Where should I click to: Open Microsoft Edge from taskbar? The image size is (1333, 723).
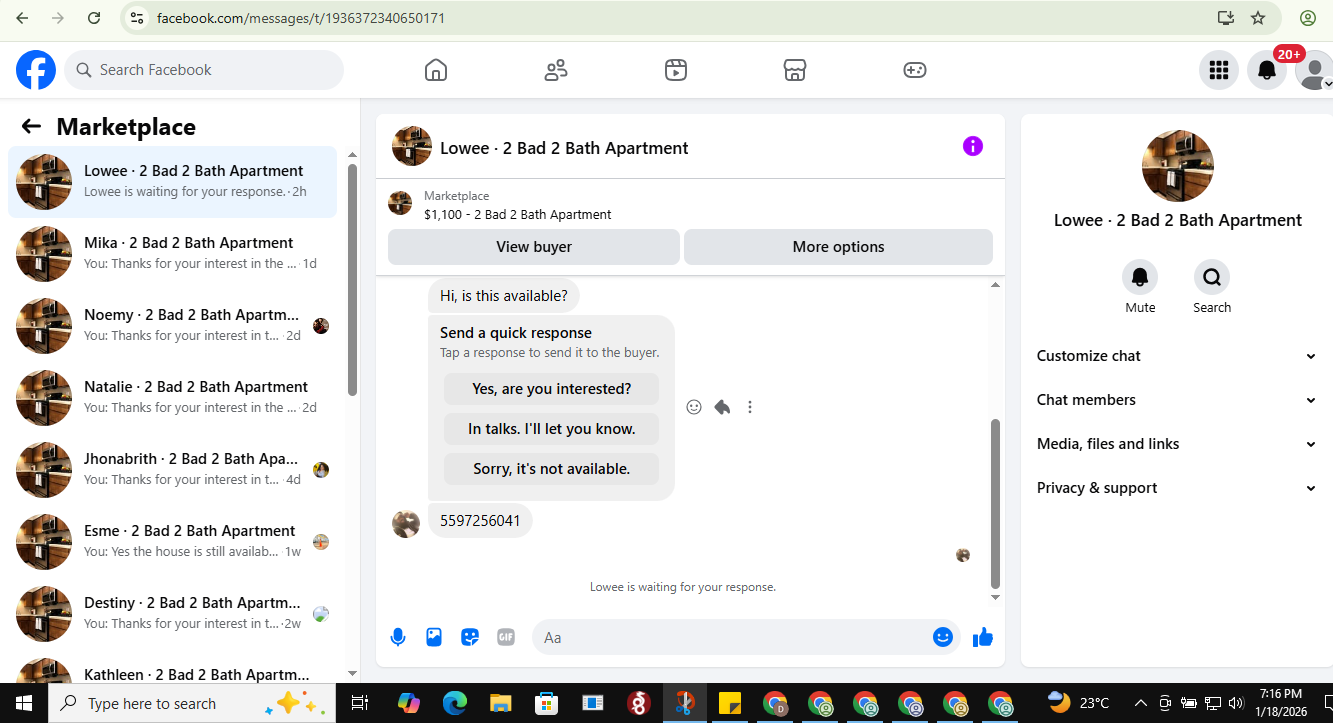(455, 703)
